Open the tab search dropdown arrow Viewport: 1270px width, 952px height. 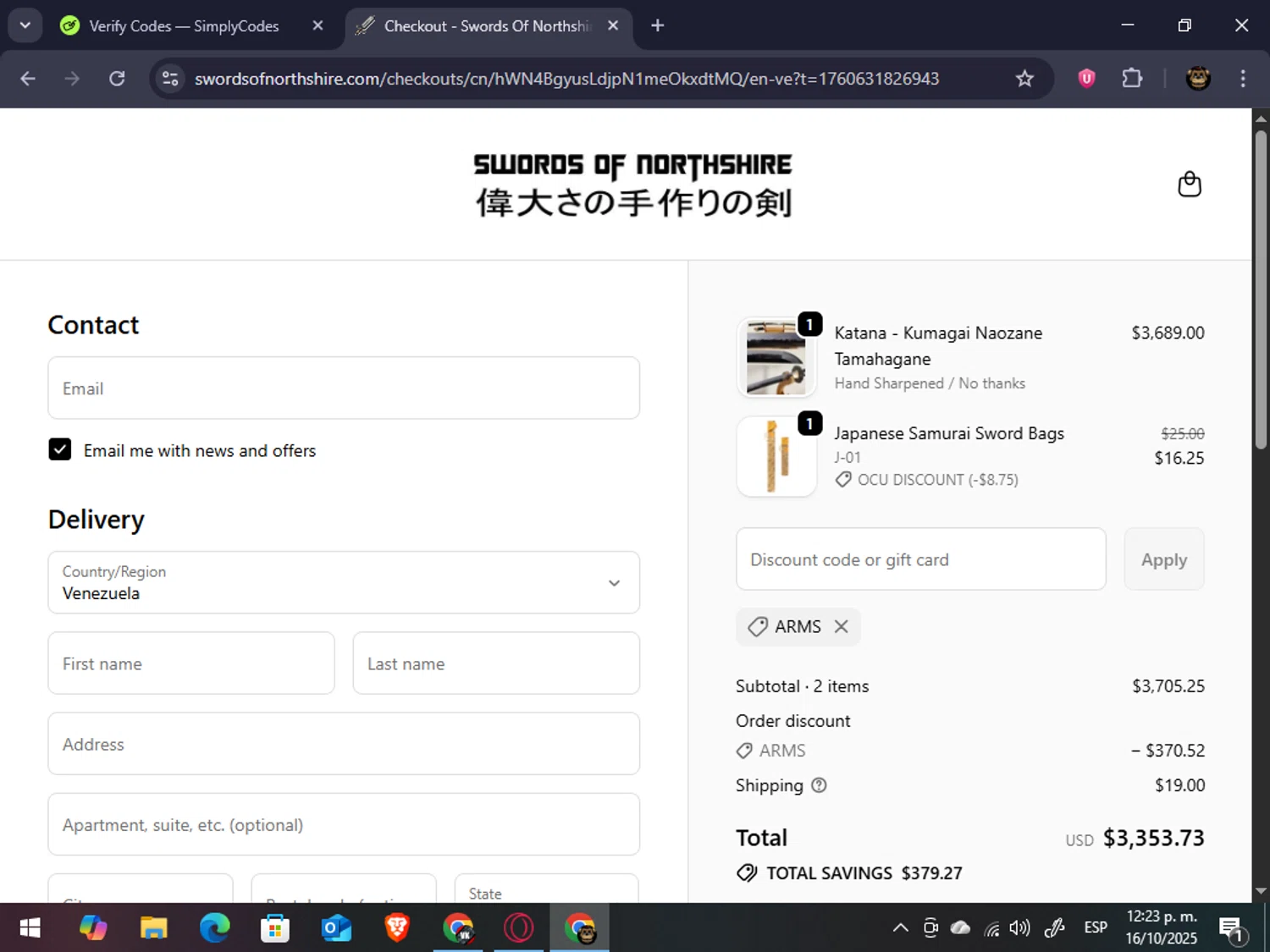(x=25, y=25)
